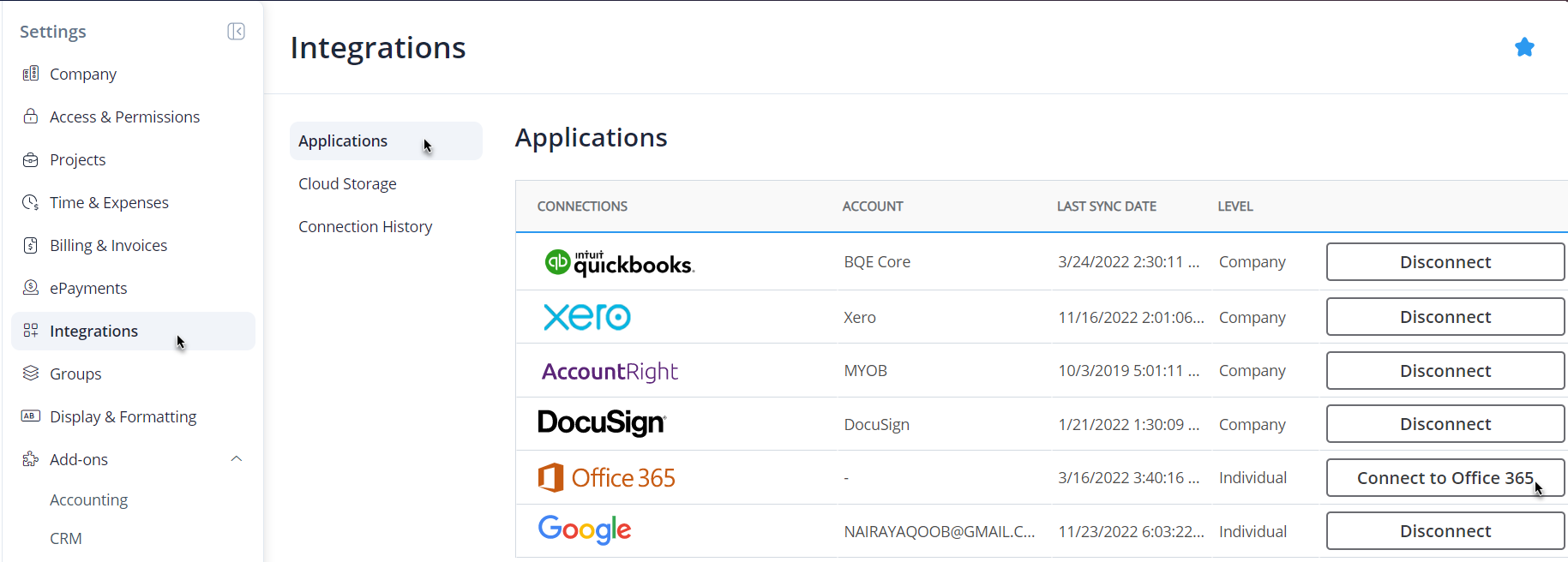Click the Time & Expenses clock icon
This screenshot has width=1568, height=562.
tap(31, 202)
